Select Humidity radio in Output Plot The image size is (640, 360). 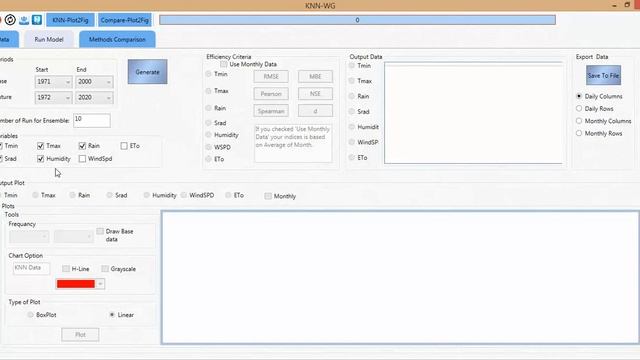click(x=147, y=195)
